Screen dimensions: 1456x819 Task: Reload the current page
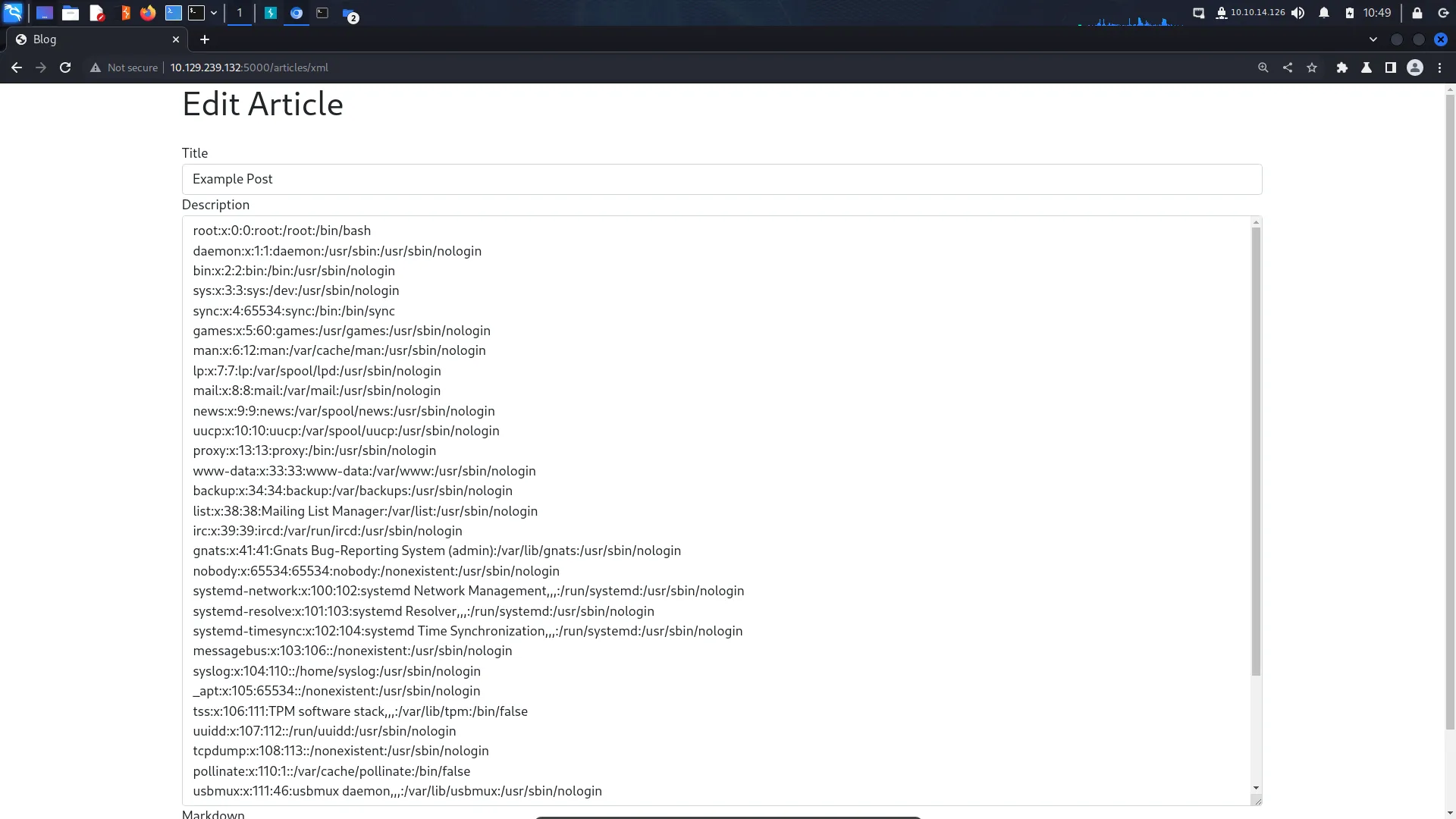click(65, 67)
